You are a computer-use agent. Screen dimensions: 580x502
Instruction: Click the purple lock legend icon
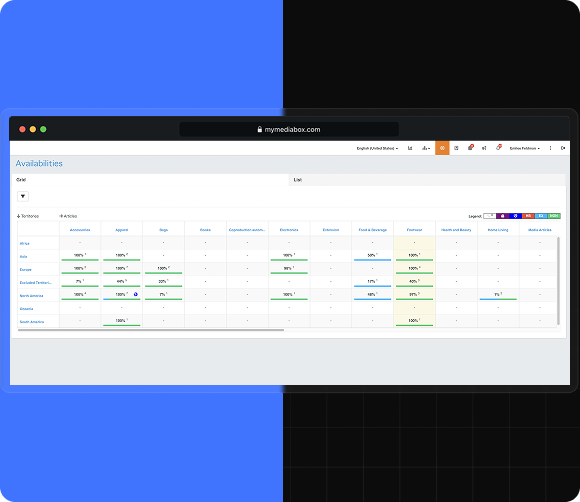click(502, 216)
